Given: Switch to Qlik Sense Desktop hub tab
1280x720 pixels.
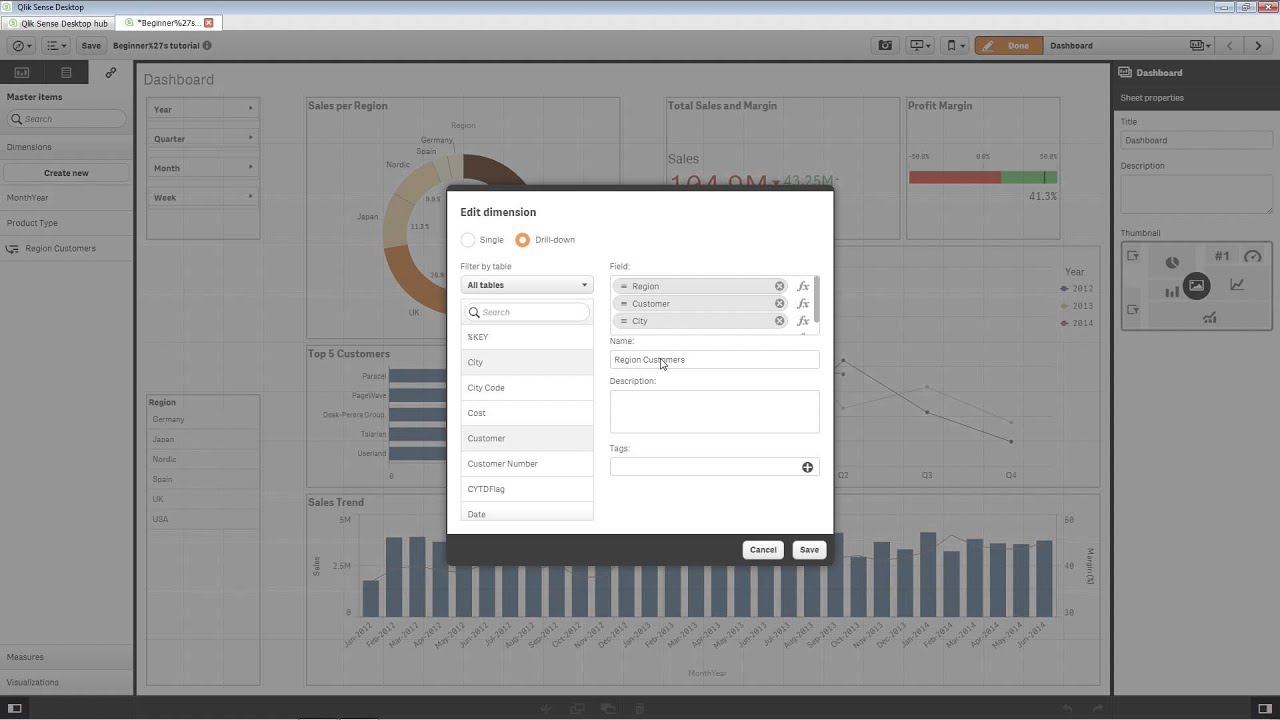Looking at the screenshot, I should 58,23.
